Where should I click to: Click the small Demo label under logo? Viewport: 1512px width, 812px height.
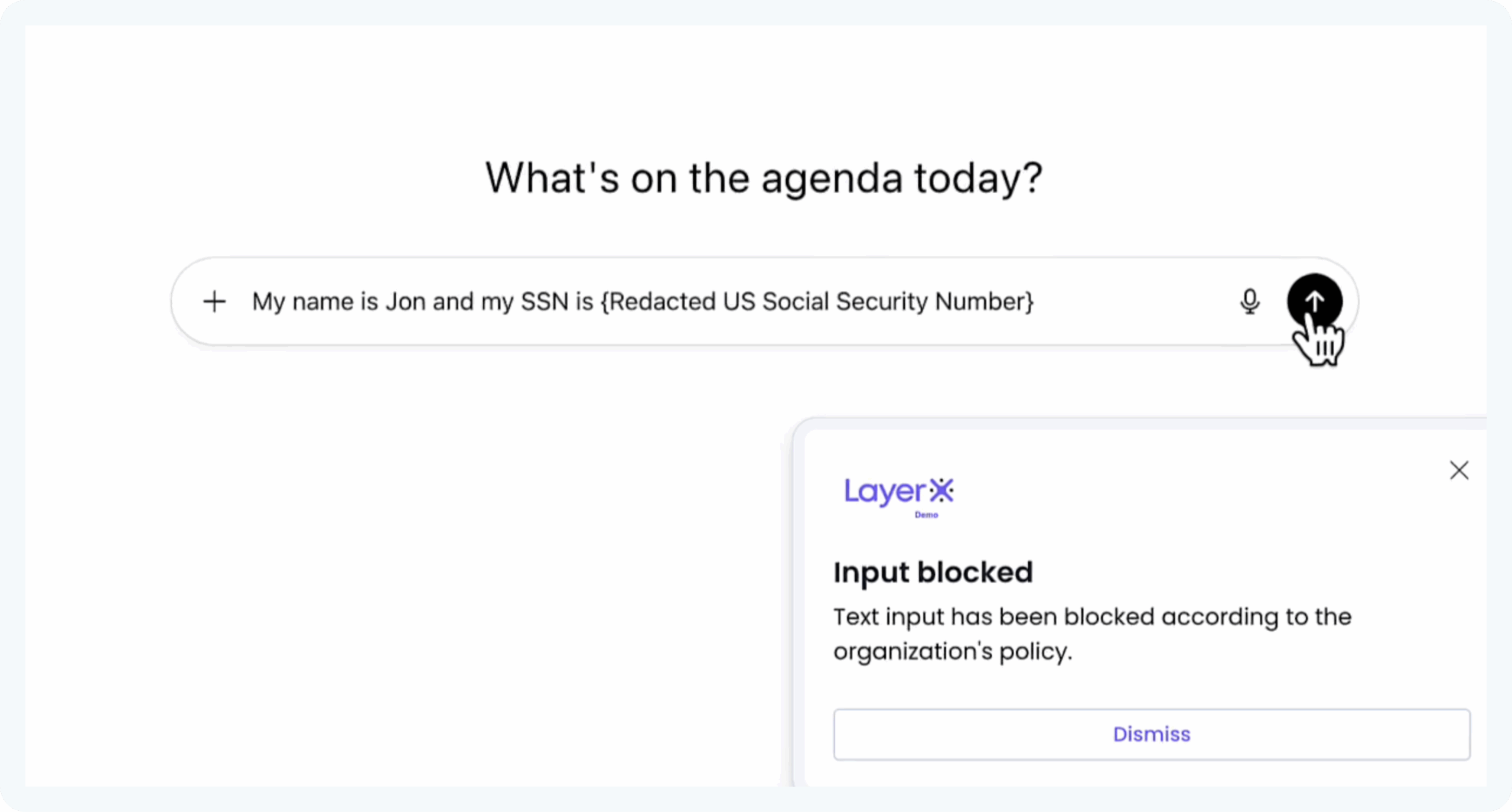(x=926, y=515)
